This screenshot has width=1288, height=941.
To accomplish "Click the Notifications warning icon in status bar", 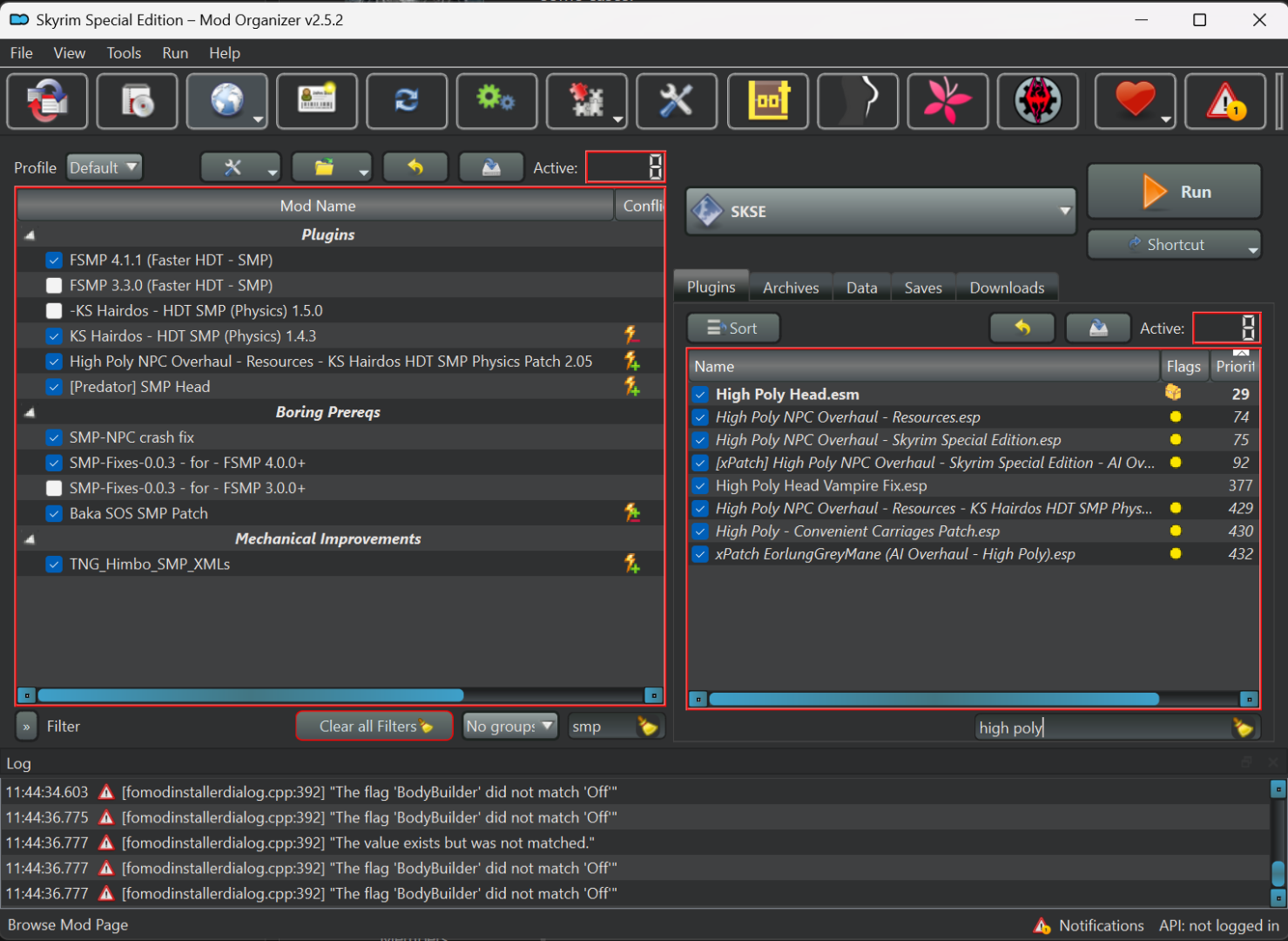I will coord(1042,925).
